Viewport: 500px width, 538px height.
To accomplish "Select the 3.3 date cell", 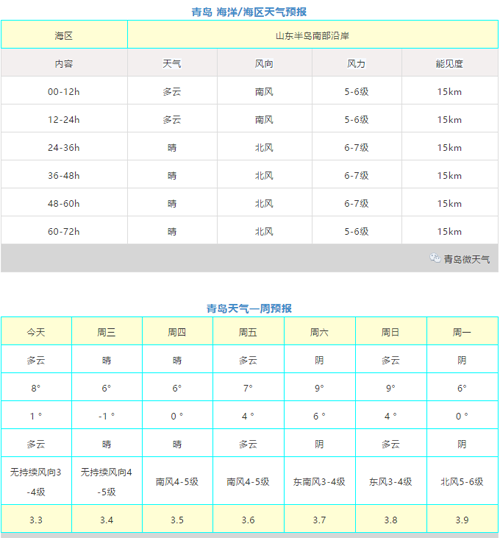I will tap(36, 519).
